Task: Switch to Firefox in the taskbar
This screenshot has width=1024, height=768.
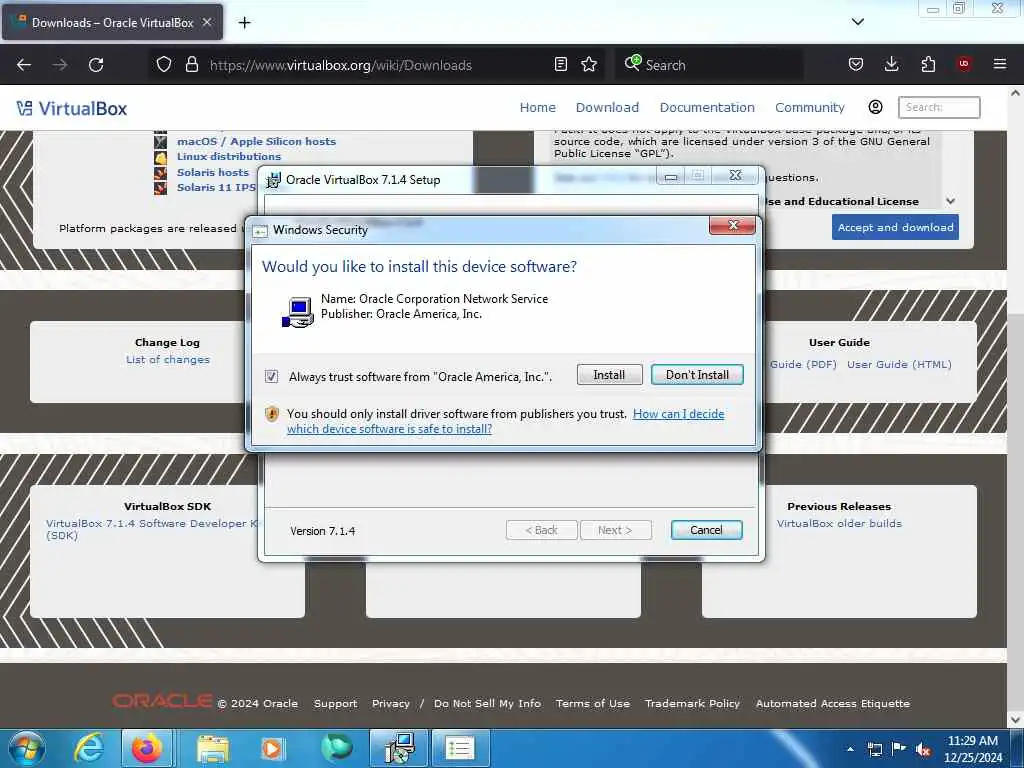Action: 147,748
